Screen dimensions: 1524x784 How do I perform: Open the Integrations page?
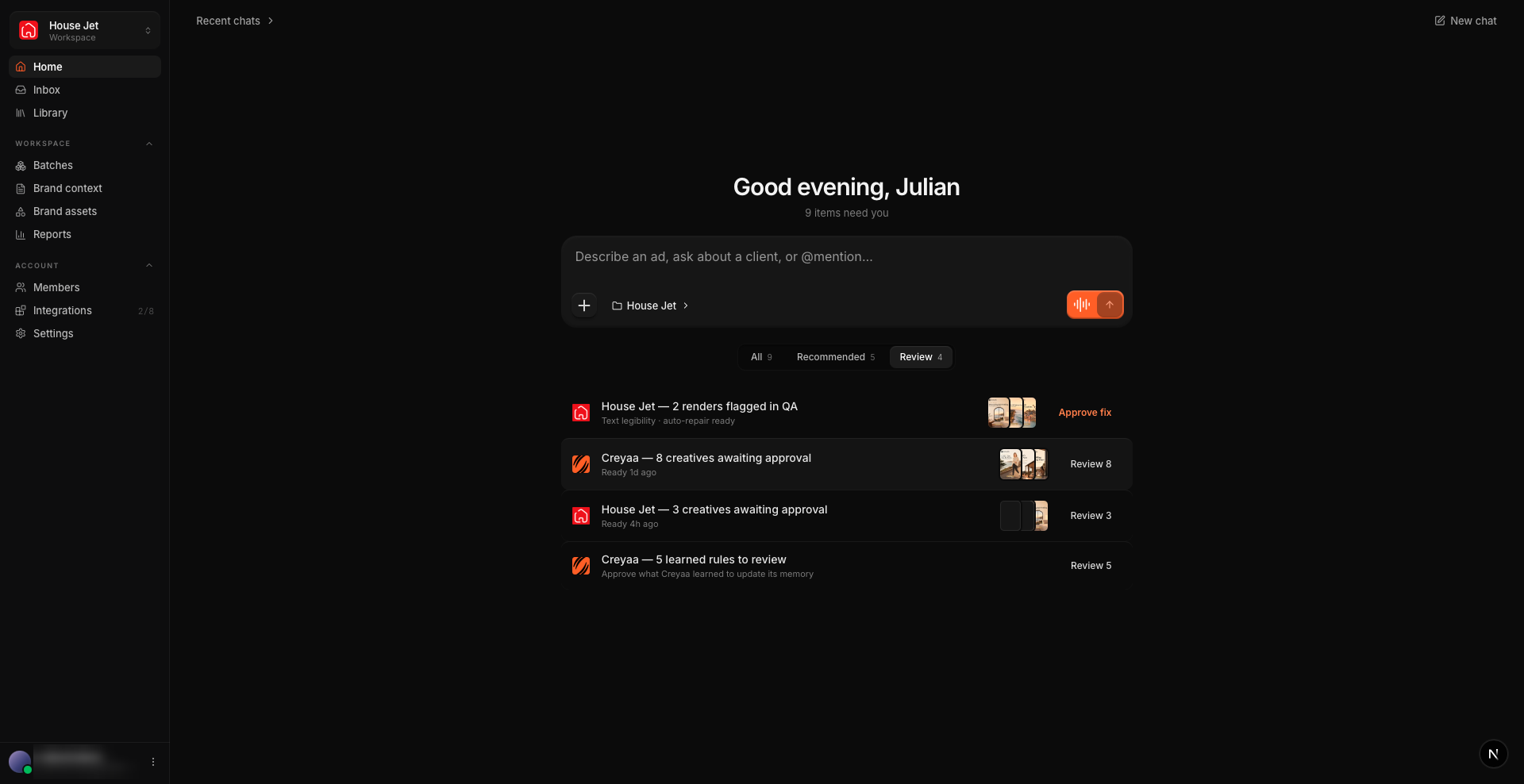click(85, 310)
